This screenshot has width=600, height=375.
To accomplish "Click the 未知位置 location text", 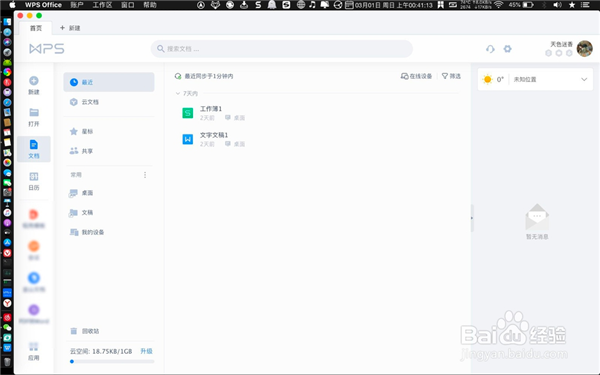I will (x=525, y=79).
